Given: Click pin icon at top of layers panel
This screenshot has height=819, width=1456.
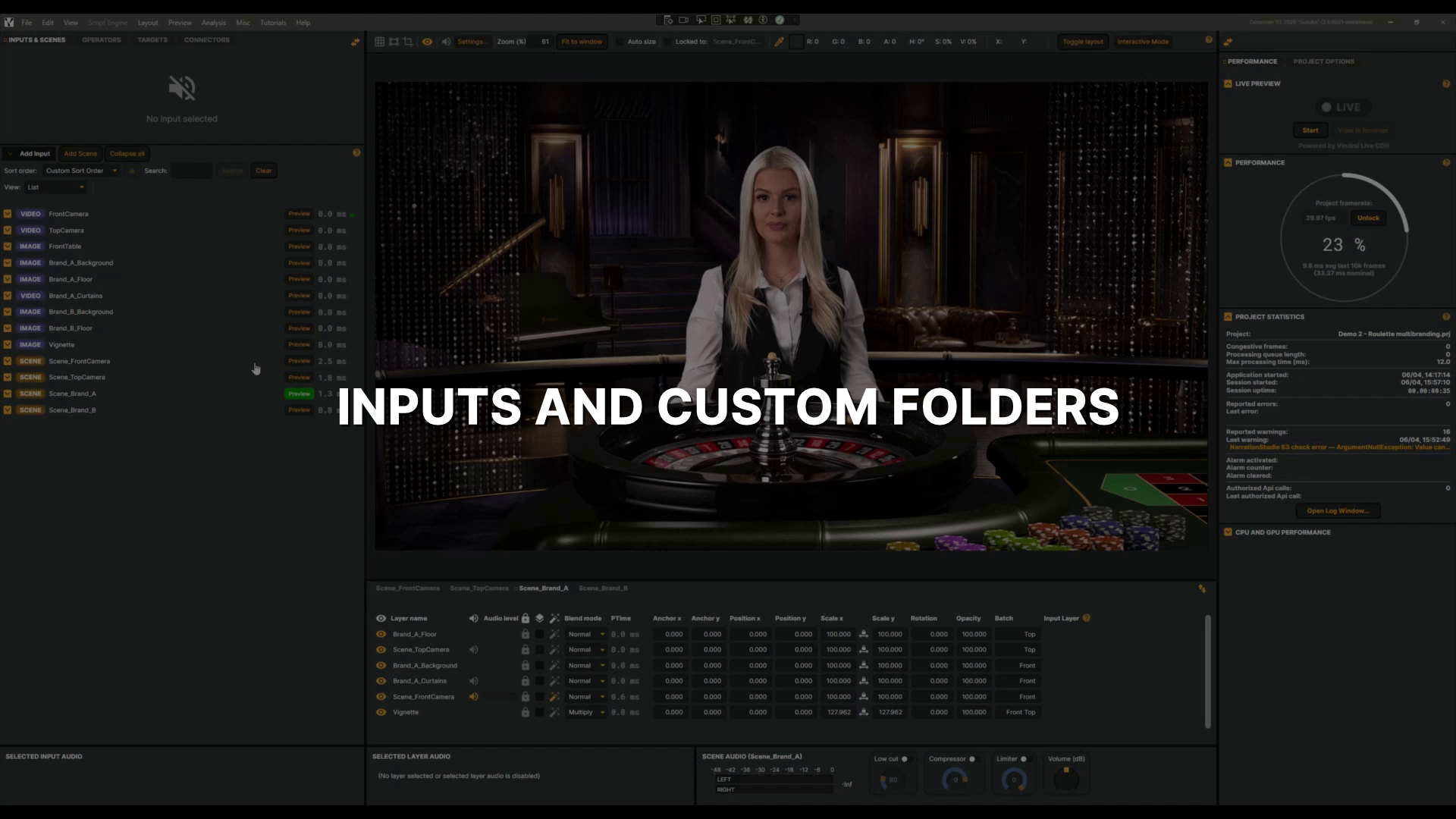Looking at the screenshot, I should tap(1202, 588).
